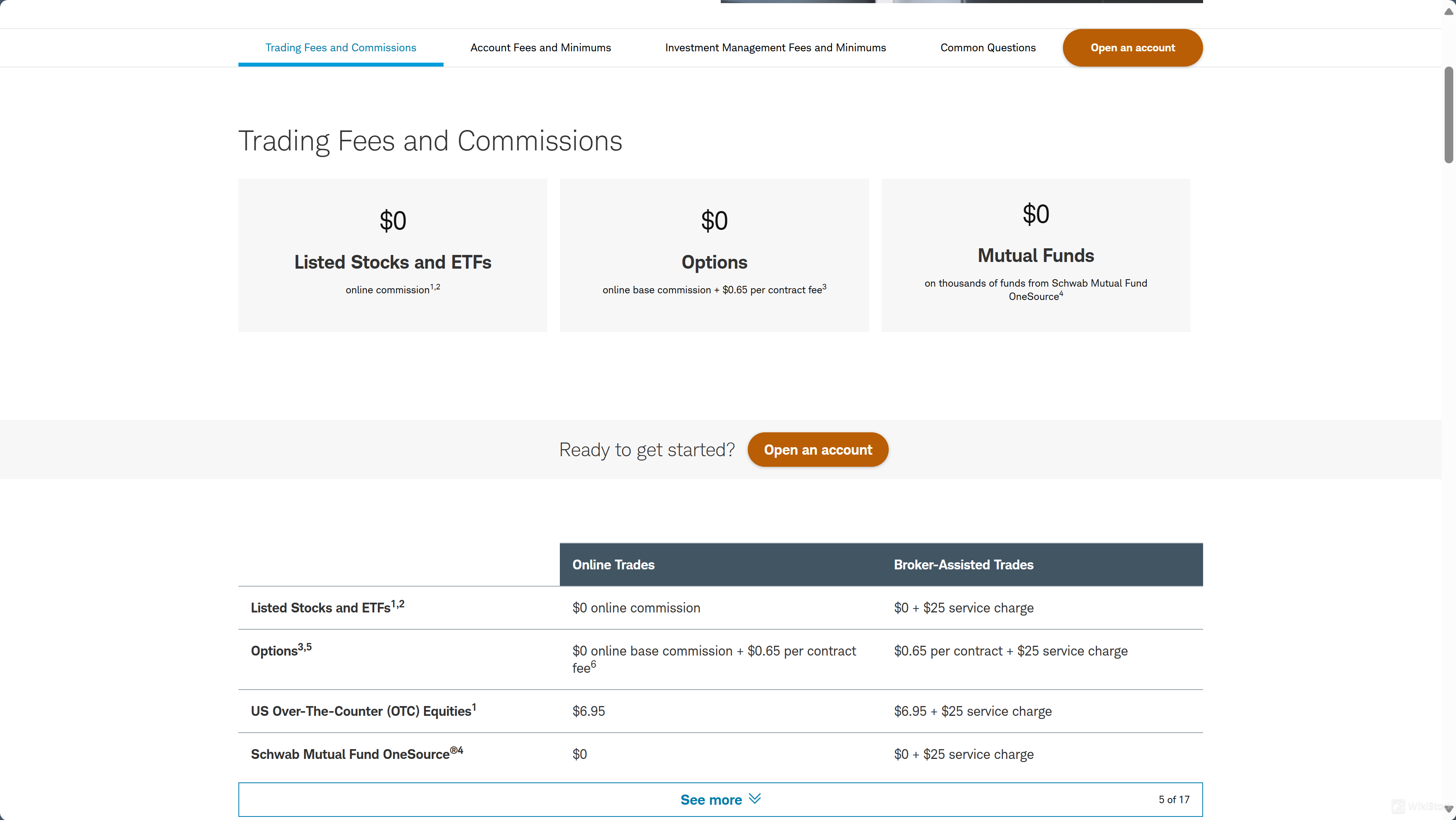Click footnote 1 on US OTC Equities row
This screenshot has height=820, width=1456.
point(474,707)
